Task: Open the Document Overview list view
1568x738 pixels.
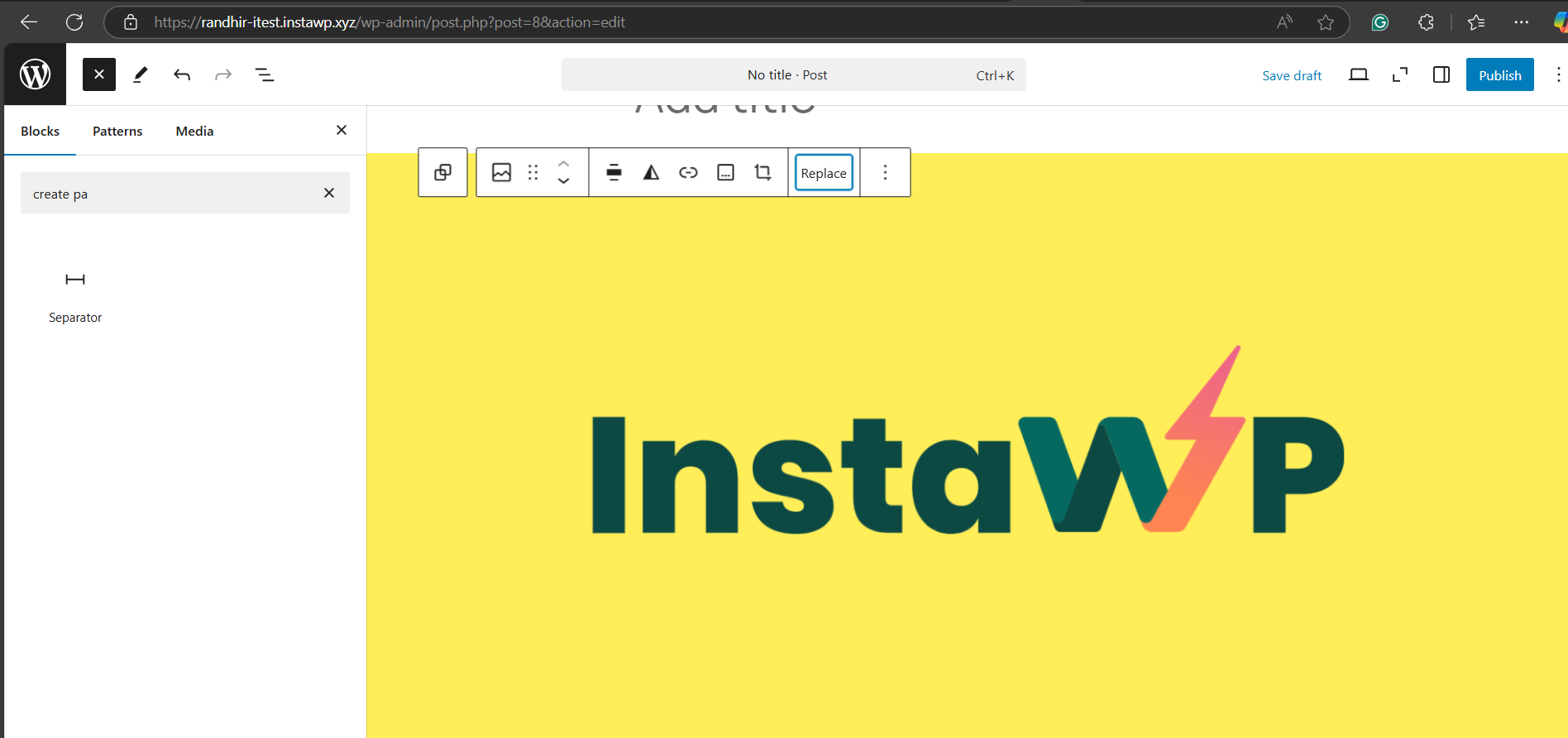Action: (x=265, y=74)
